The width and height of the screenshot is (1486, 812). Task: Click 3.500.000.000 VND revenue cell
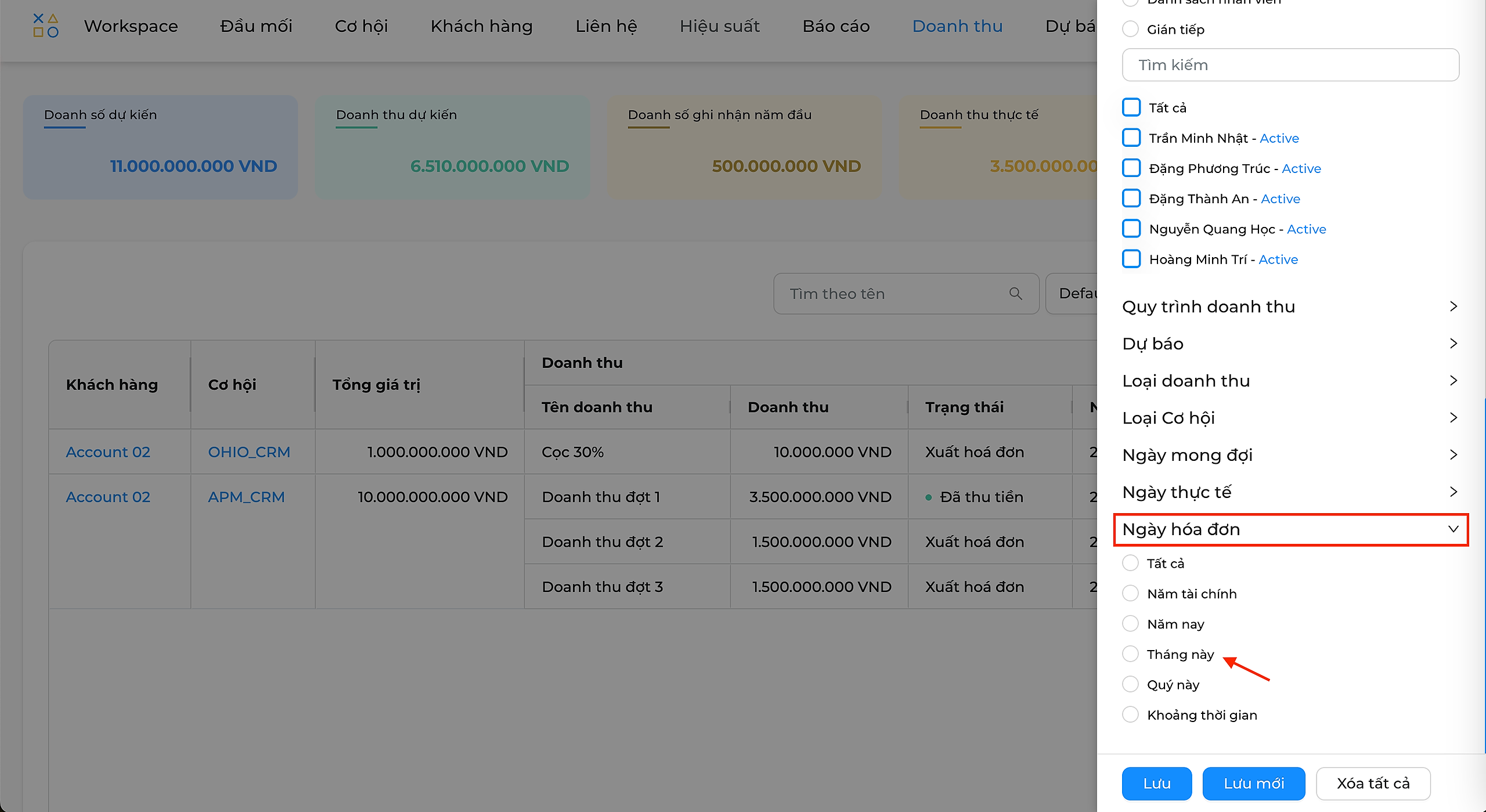[x=819, y=497]
